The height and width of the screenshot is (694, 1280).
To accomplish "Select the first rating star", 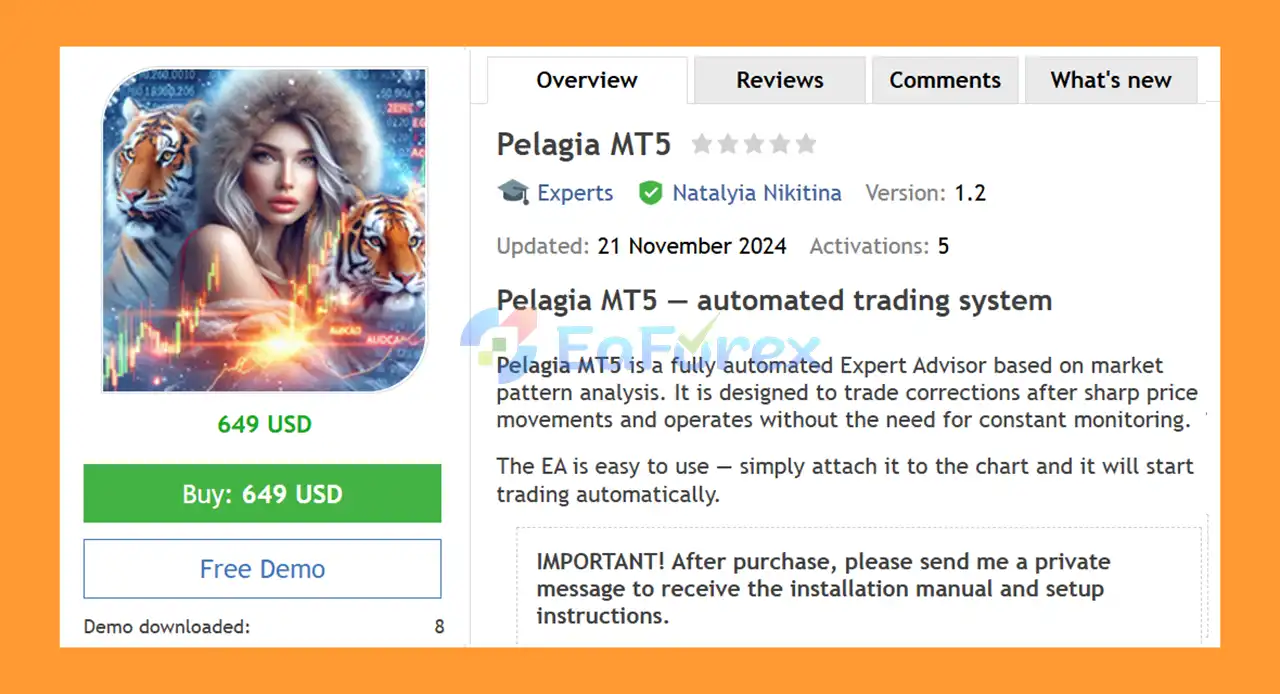I will [702, 144].
